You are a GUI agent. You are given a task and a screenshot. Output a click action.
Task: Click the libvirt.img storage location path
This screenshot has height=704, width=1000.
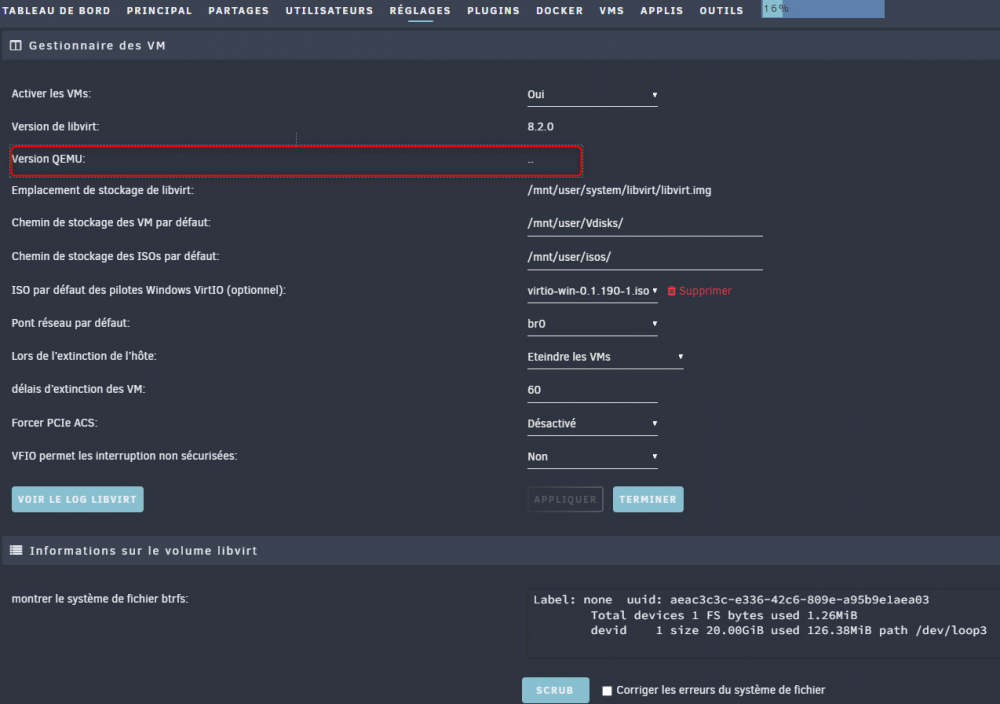pos(619,190)
